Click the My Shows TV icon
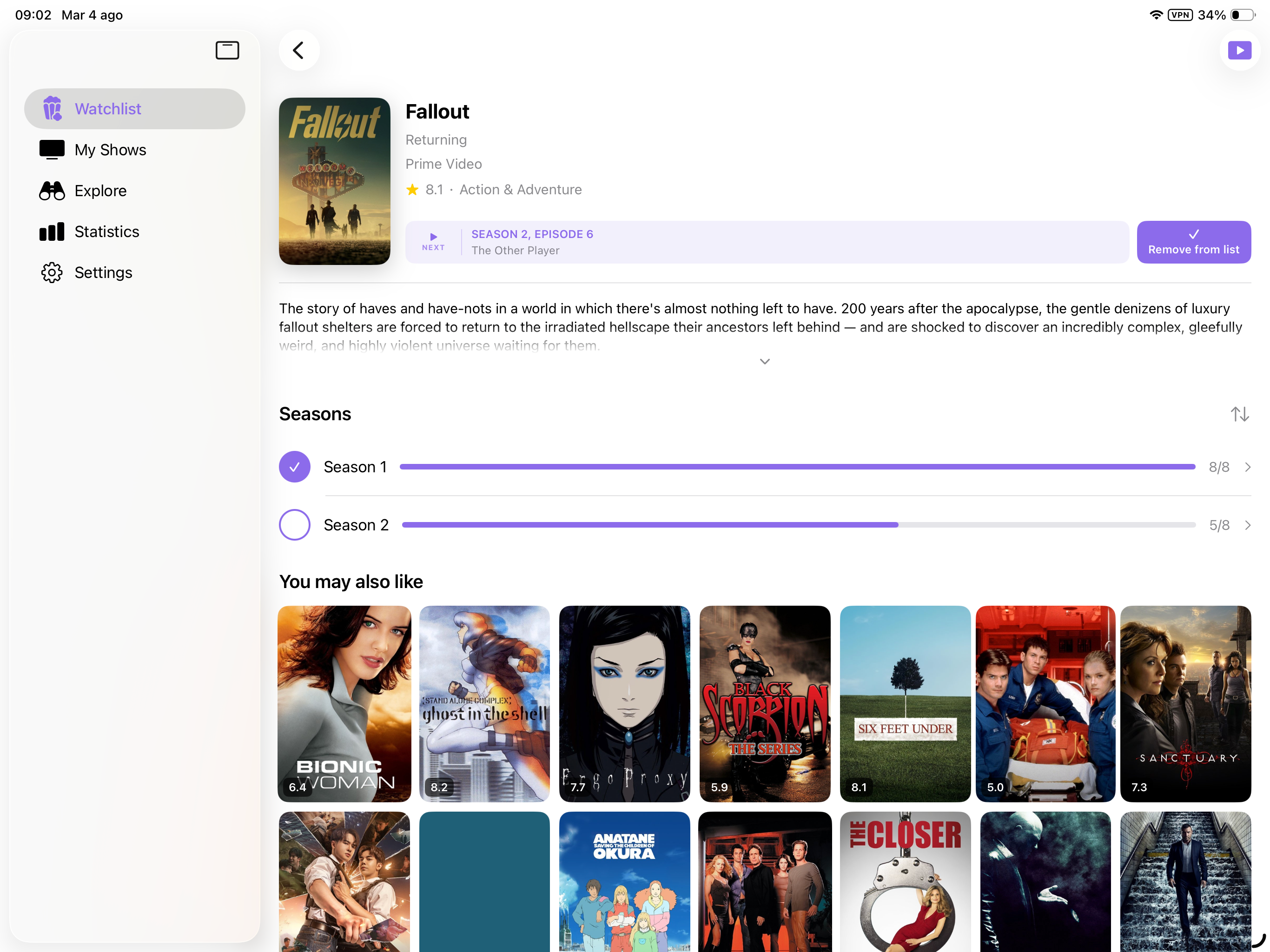The width and height of the screenshot is (1270, 952). tap(52, 149)
